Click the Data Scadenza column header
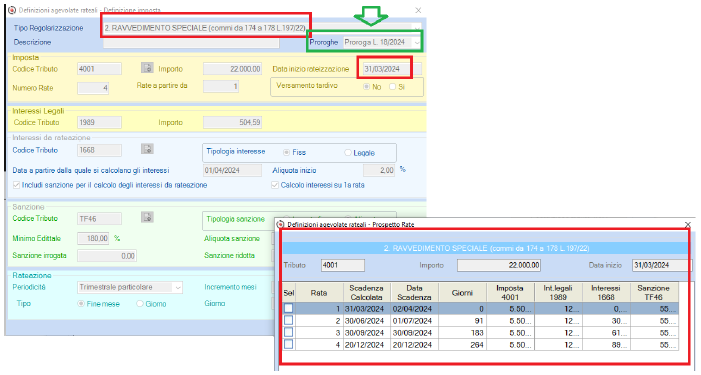The image size is (701, 375). 414,293
